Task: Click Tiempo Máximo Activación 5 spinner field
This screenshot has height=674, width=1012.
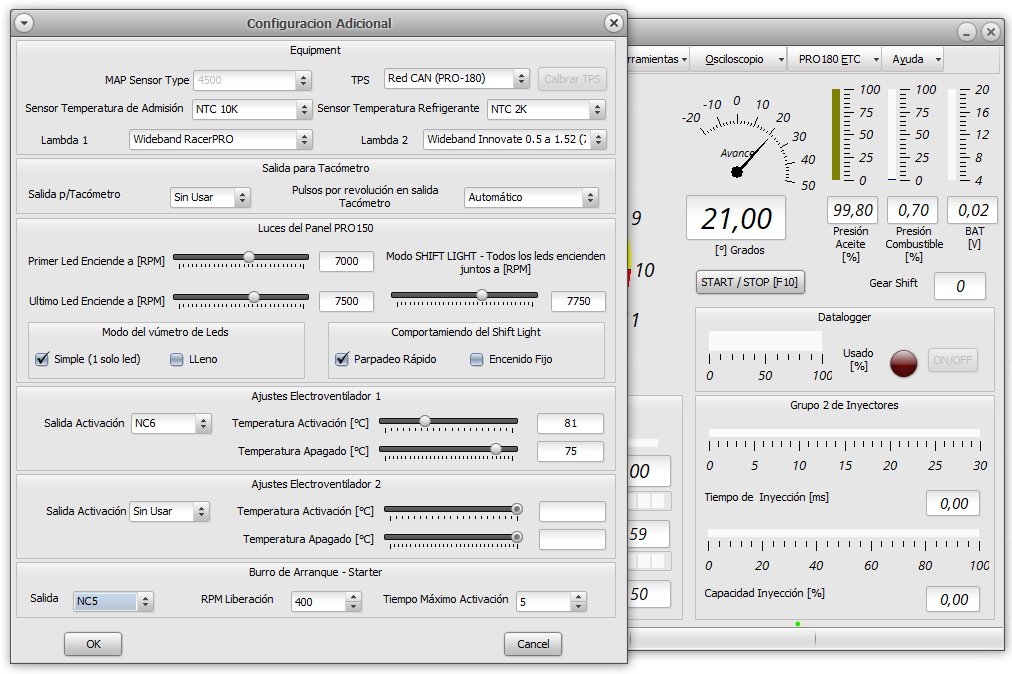Action: pyautogui.click(x=551, y=602)
